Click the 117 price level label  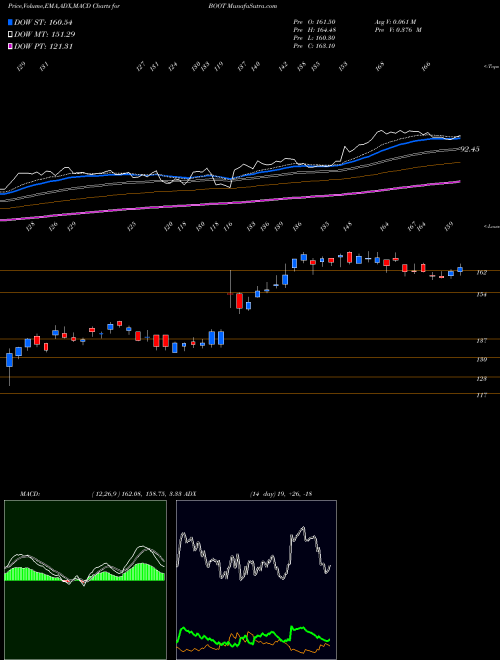(x=482, y=395)
